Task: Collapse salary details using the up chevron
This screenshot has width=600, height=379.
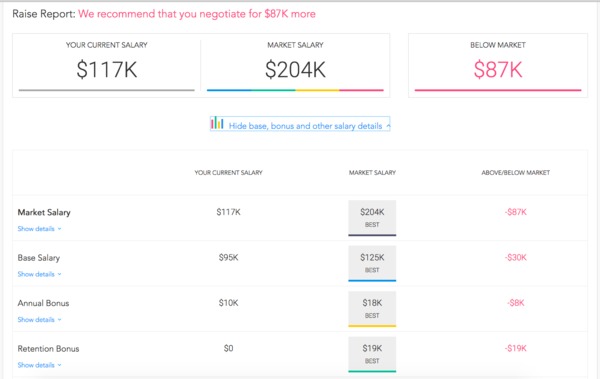Action: [x=388, y=126]
